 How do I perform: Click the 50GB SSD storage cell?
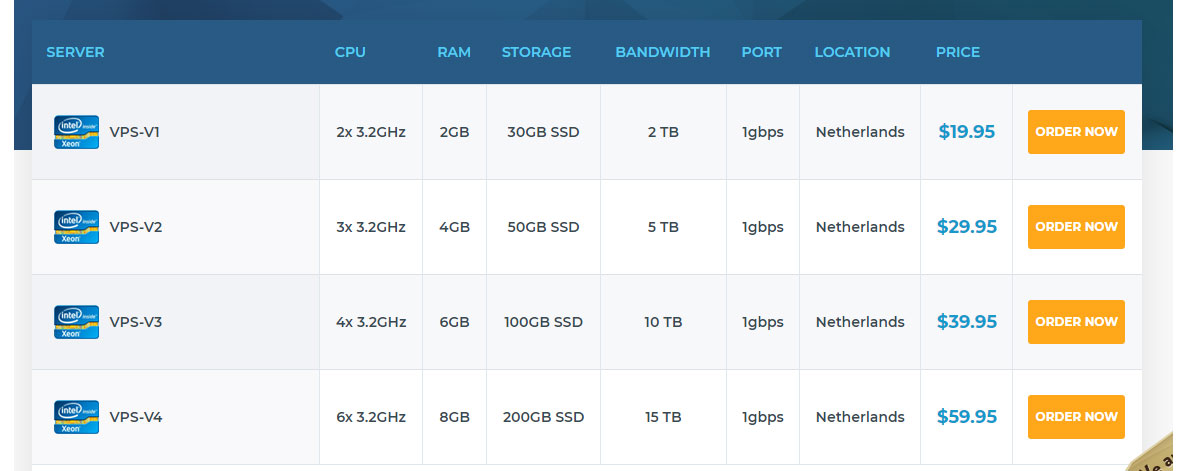(x=543, y=227)
